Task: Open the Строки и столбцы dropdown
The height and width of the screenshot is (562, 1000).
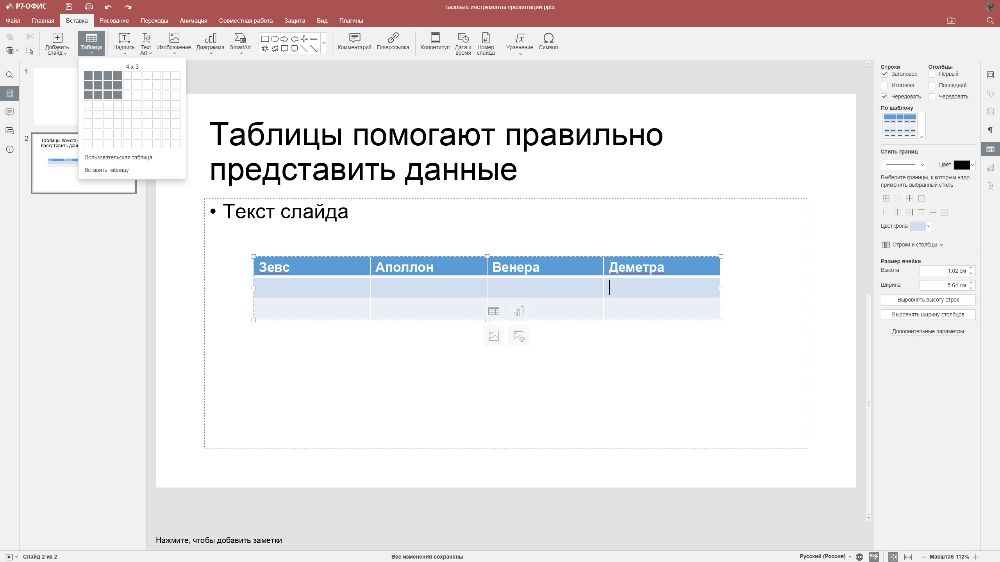Action: pyautogui.click(x=912, y=244)
